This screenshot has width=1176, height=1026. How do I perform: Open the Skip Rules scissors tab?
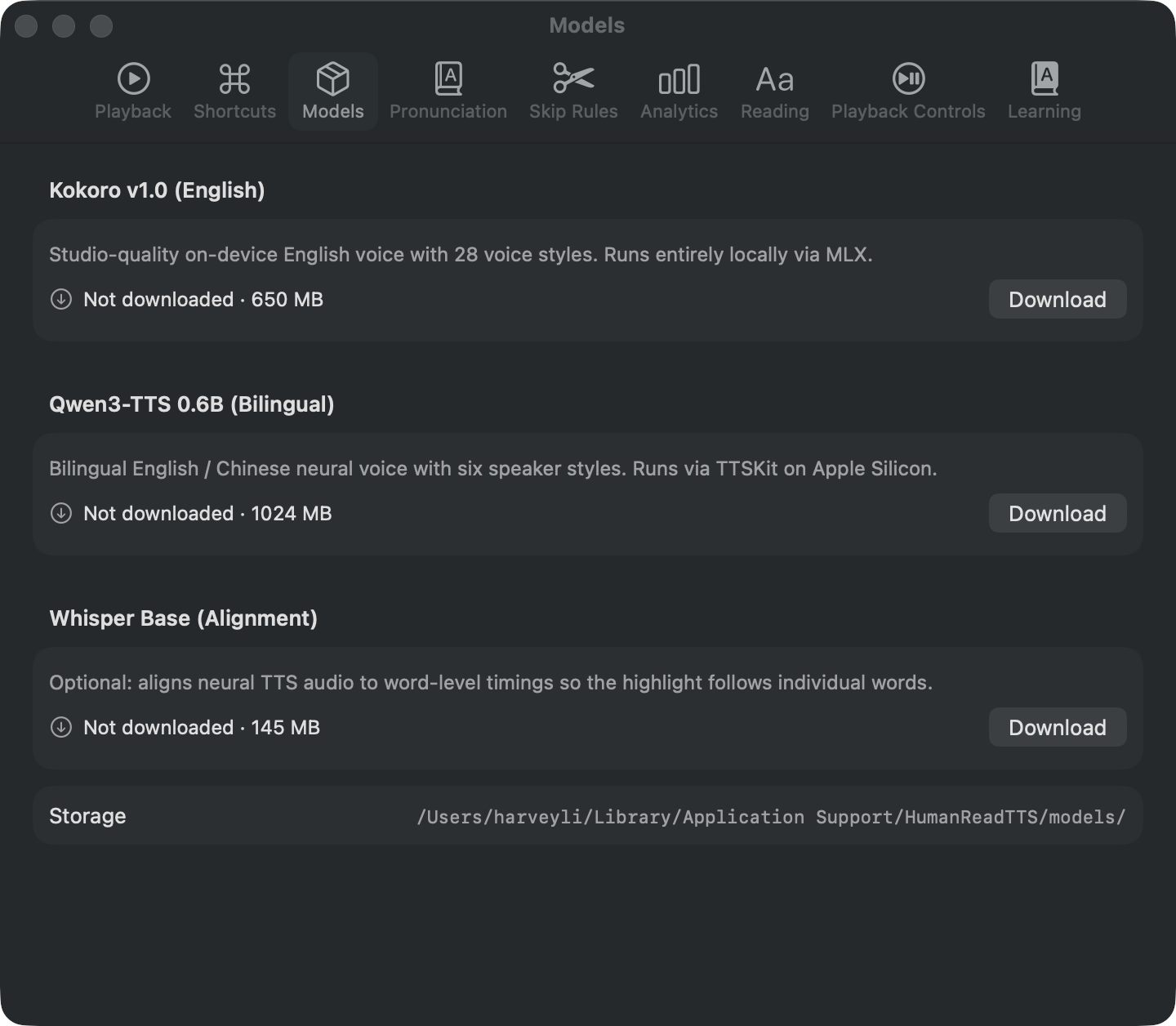click(573, 91)
